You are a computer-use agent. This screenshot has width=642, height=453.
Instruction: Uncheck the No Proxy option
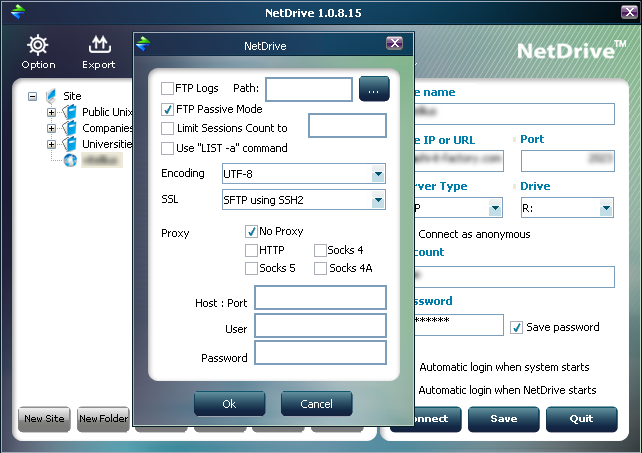pos(251,231)
